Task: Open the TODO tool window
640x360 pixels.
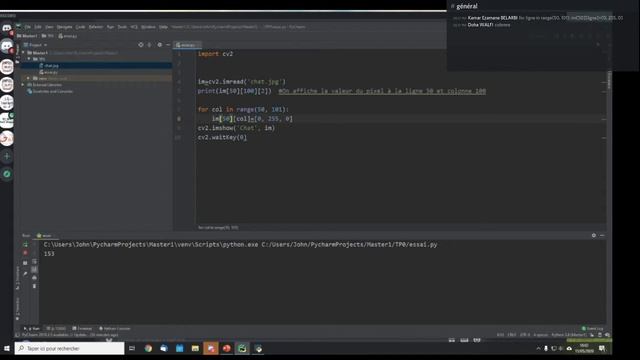Action: 56,328
